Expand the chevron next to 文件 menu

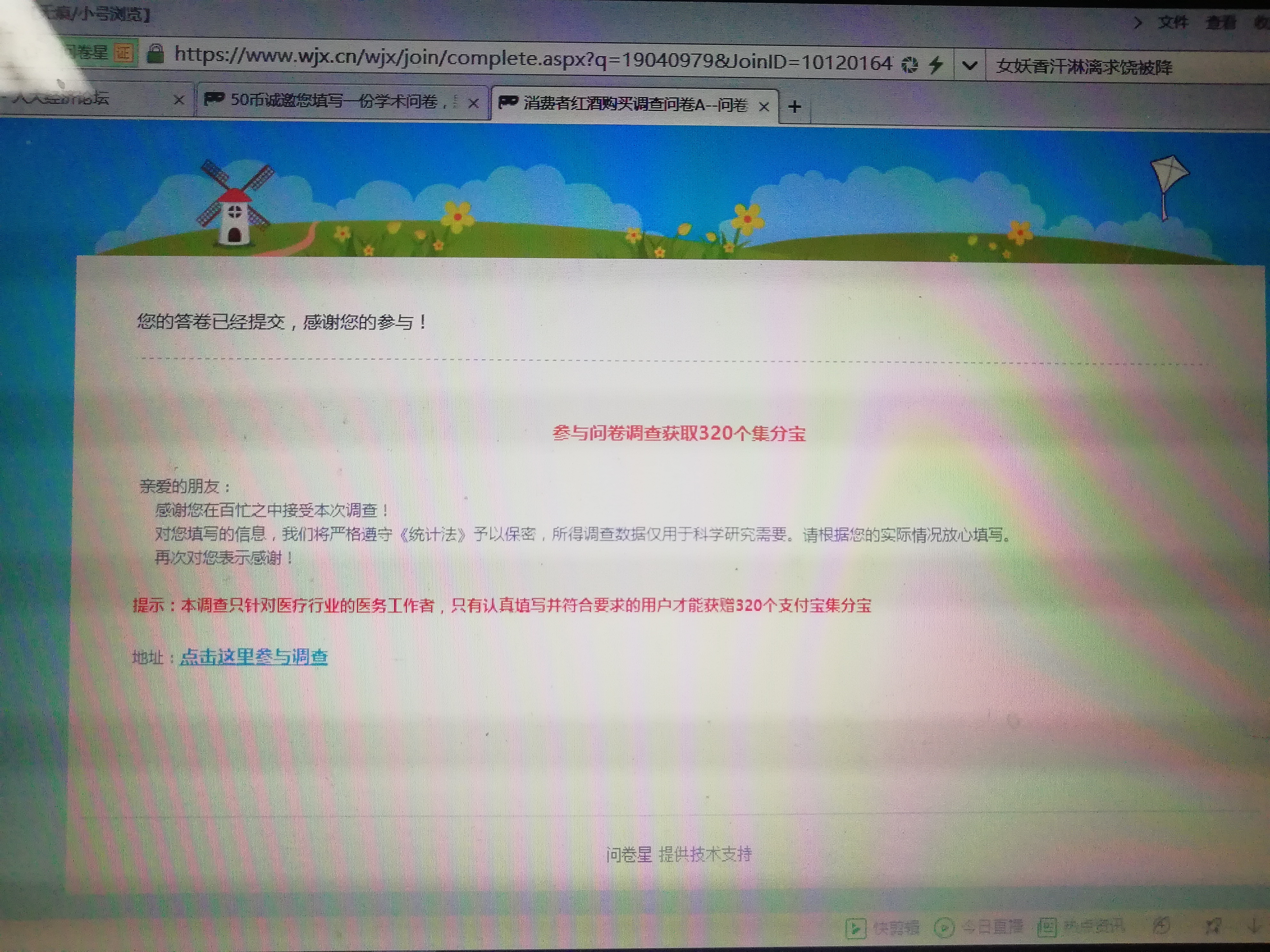(1137, 22)
